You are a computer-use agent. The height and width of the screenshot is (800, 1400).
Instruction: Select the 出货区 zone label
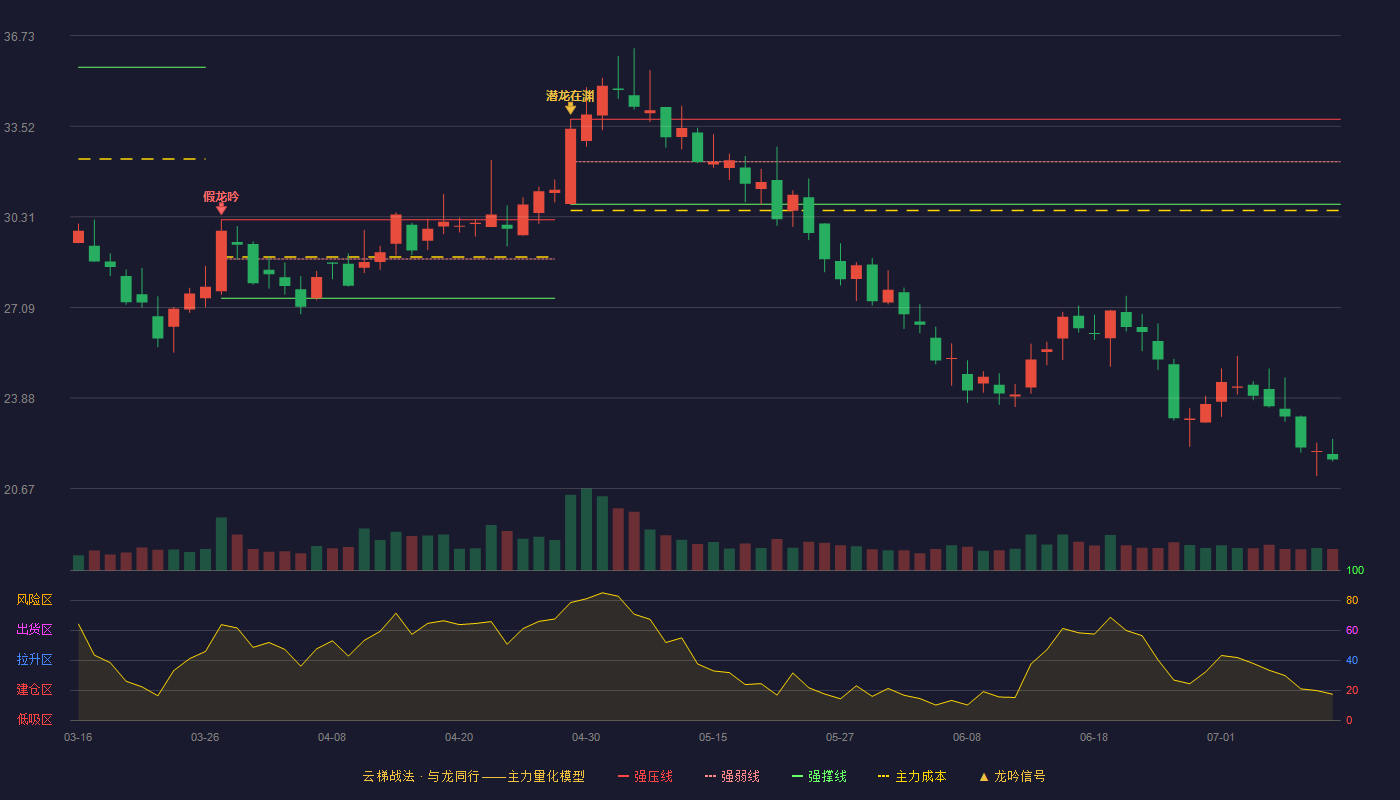pyautogui.click(x=35, y=630)
